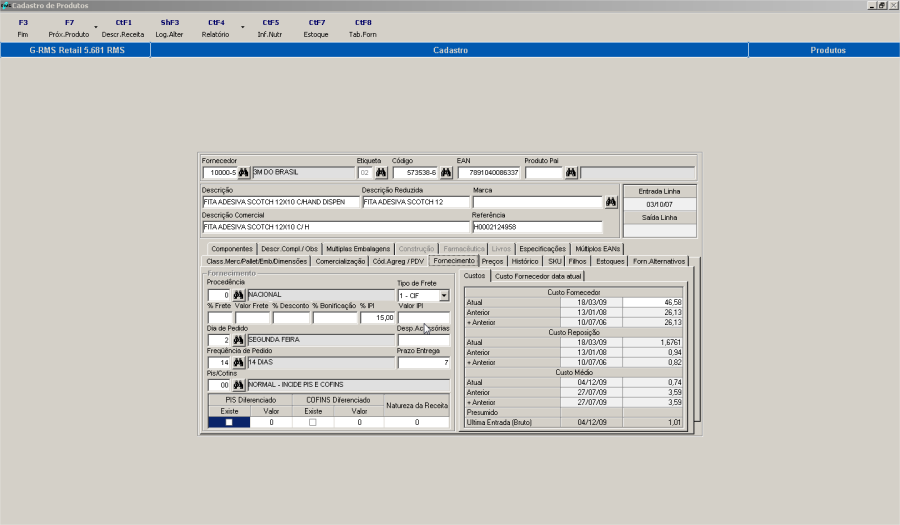Expand arrow next to Relatório button
Screen dimensions: 900x525
coord(243,27)
